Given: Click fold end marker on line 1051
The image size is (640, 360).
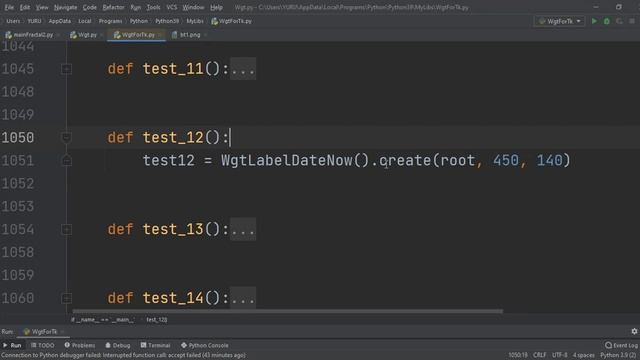Looking at the screenshot, I should click(66, 161).
